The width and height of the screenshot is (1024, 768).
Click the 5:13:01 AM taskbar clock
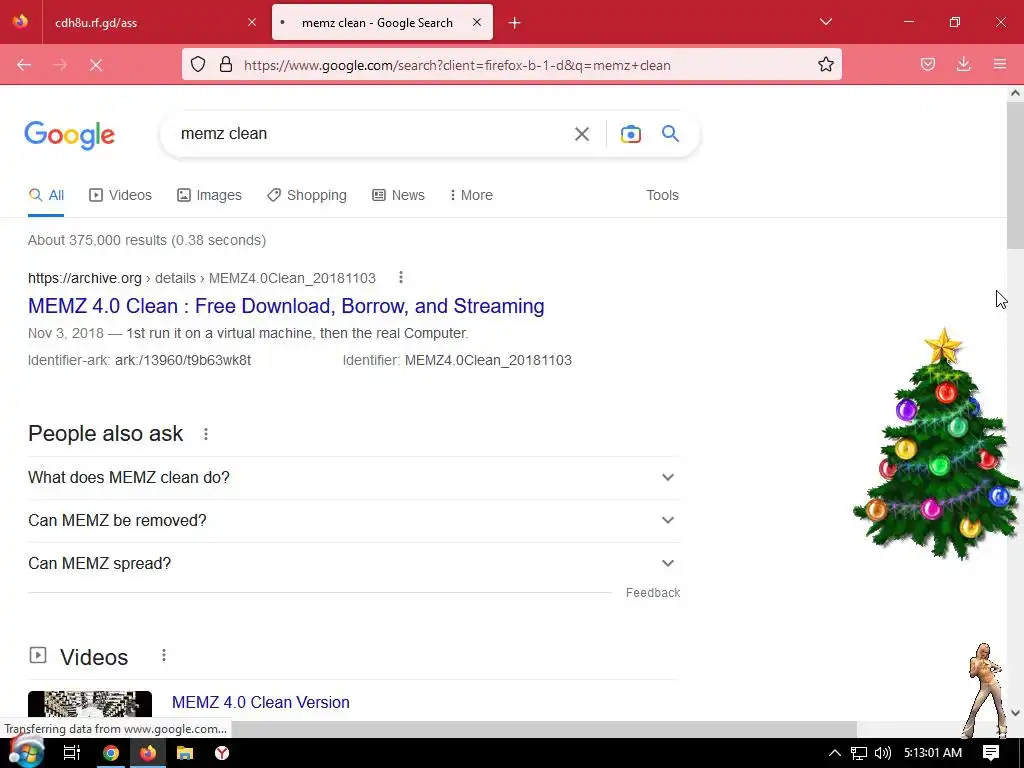point(933,753)
